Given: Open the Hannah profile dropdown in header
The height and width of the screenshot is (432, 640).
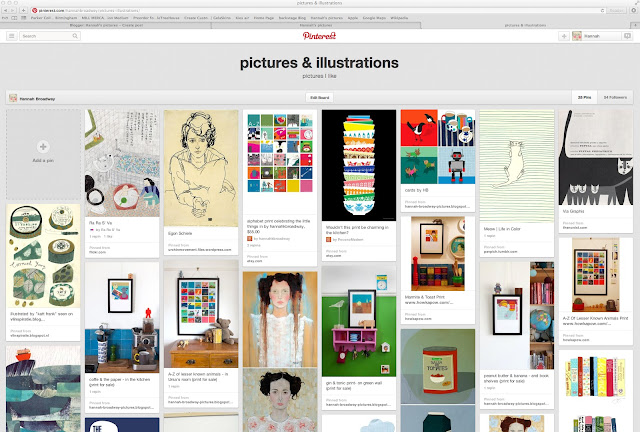Looking at the screenshot, I should [596, 36].
